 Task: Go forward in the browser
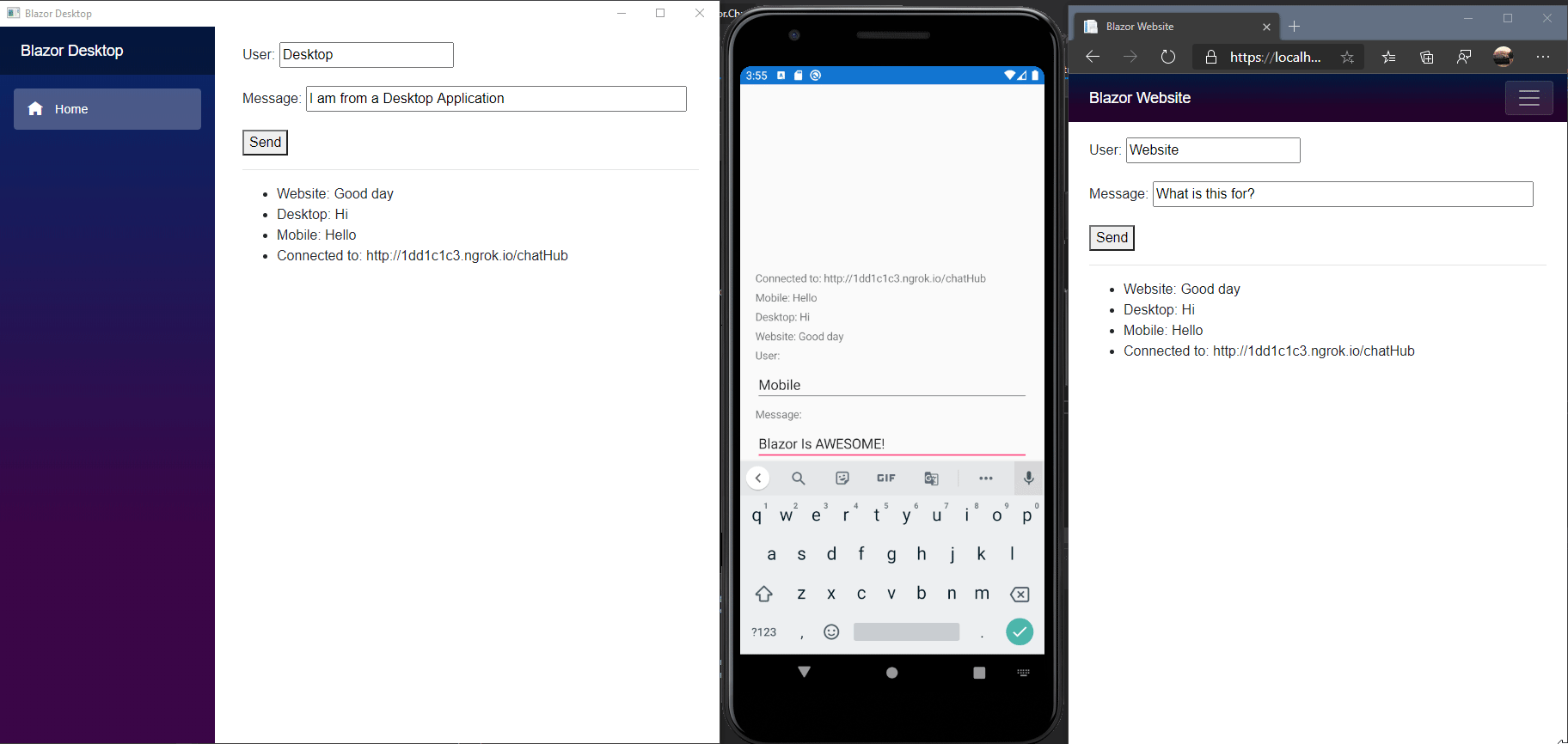[1130, 57]
